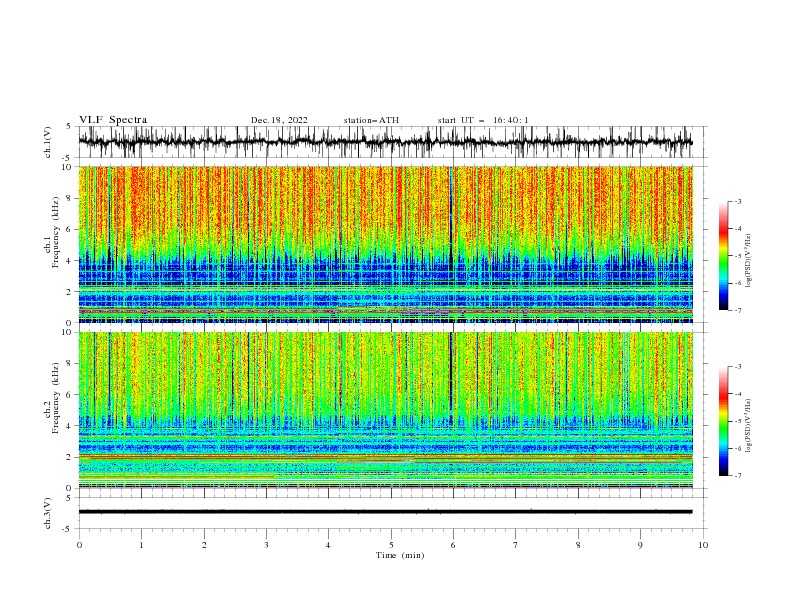This screenshot has height=612, width=792.
Task: Click the "7" tick on the time axis
Action: point(516,545)
